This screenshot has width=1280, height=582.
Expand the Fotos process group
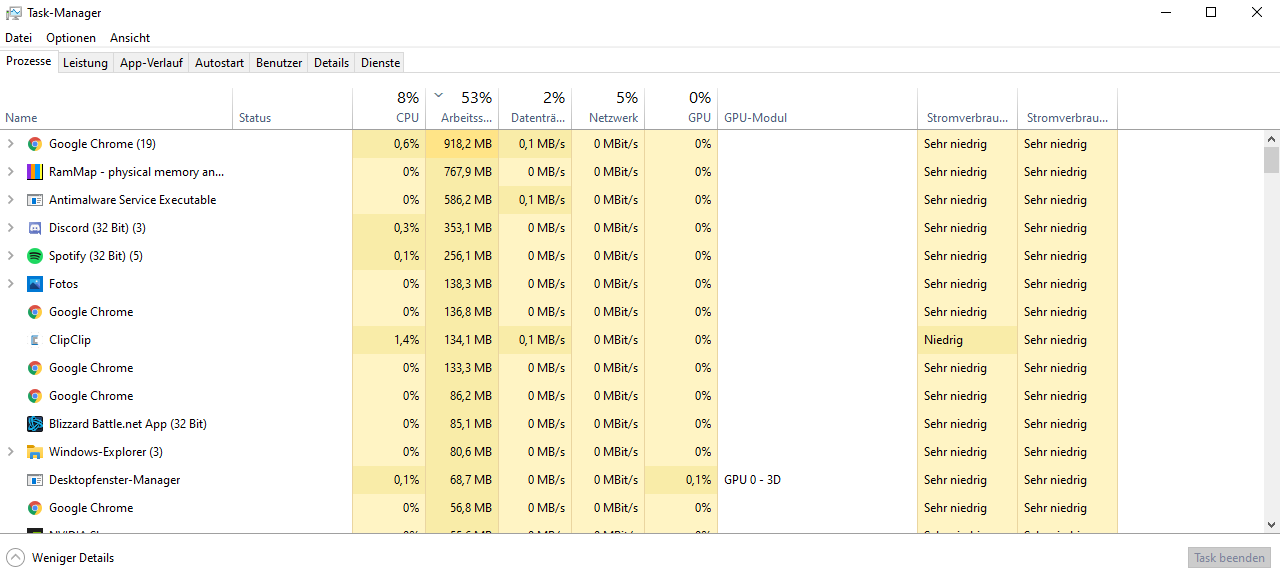pyautogui.click(x=11, y=284)
